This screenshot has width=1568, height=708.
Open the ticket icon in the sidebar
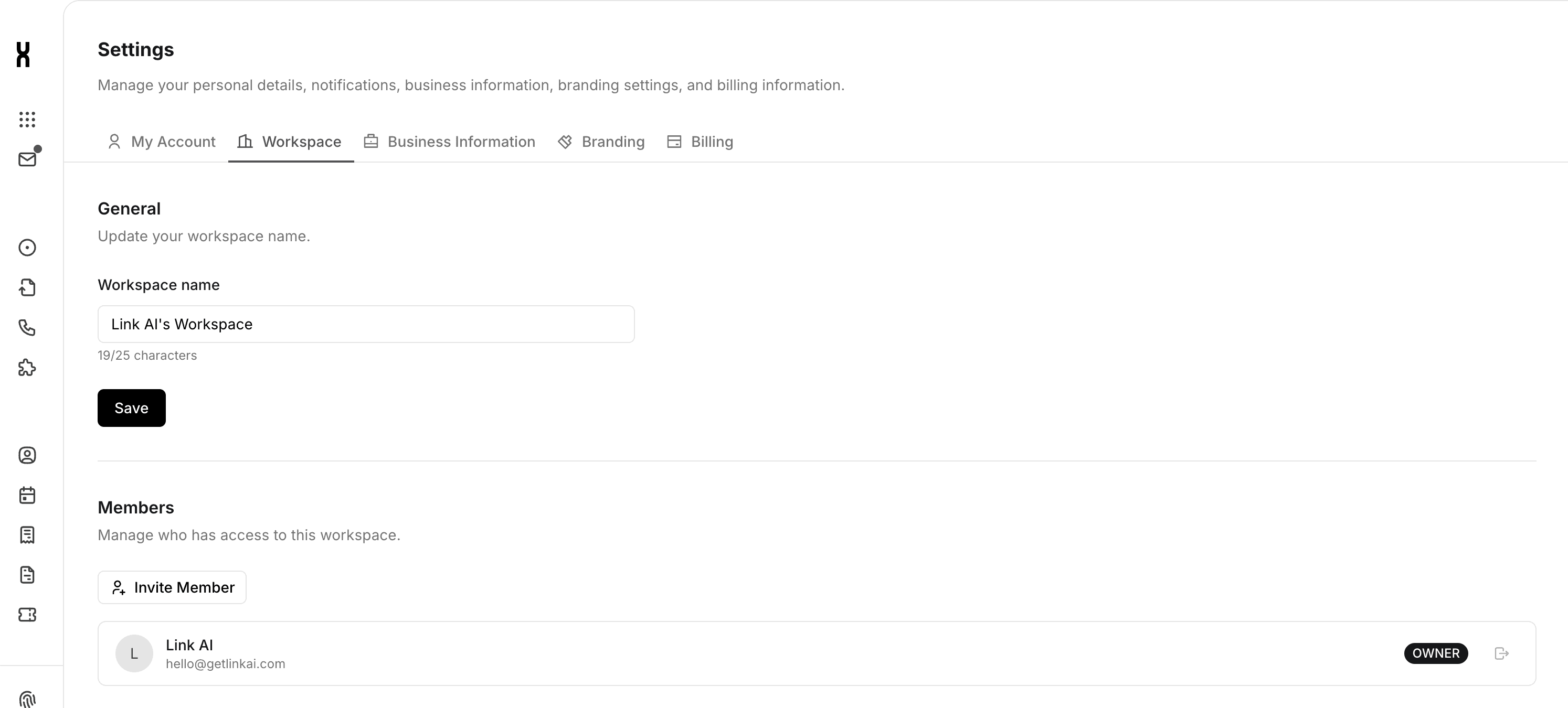click(x=27, y=615)
